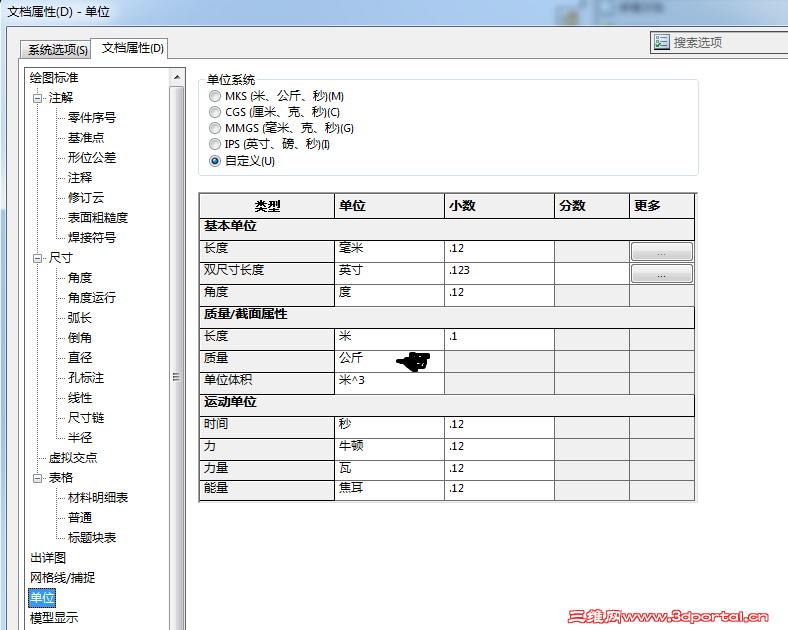Screen dimensions: 788x630
Task: Select MMGS (毫米、克、秒) unit system
Action: point(215,128)
